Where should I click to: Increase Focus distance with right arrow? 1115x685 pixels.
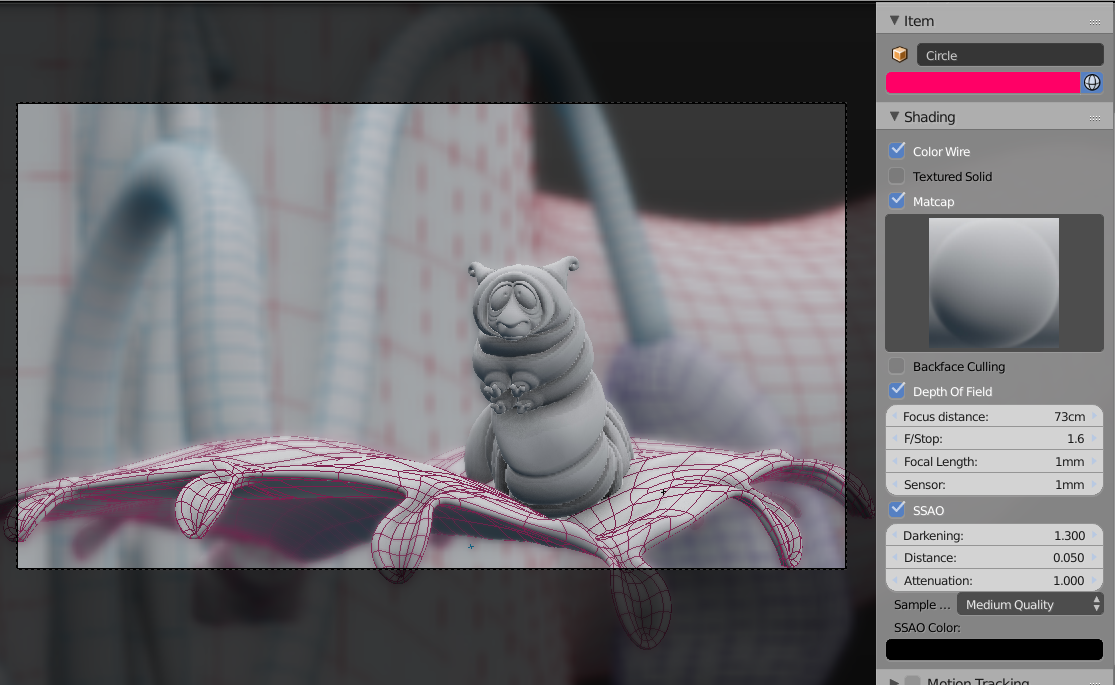pos(1095,416)
